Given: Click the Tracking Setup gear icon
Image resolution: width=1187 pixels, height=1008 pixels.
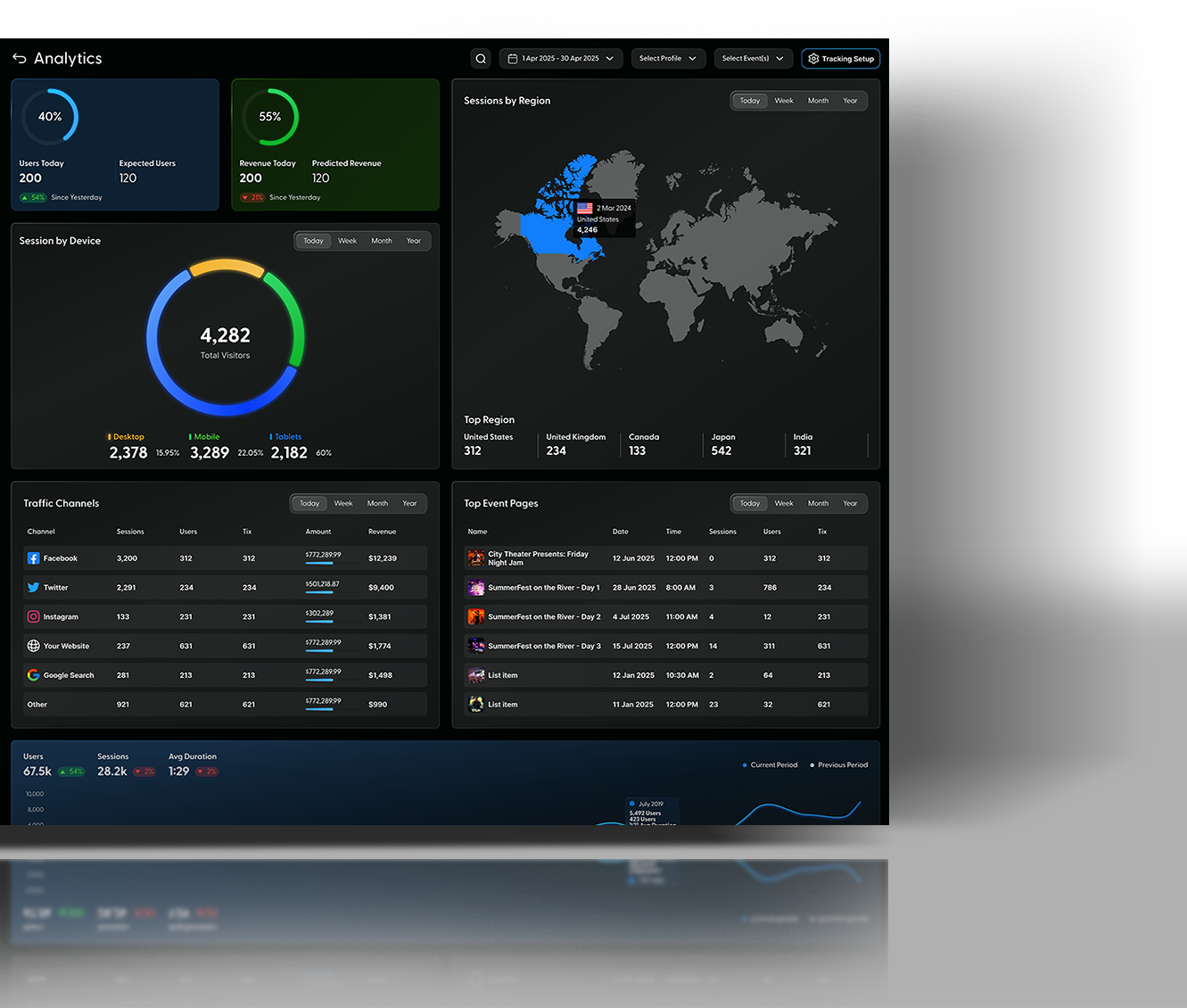Looking at the screenshot, I should point(813,58).
